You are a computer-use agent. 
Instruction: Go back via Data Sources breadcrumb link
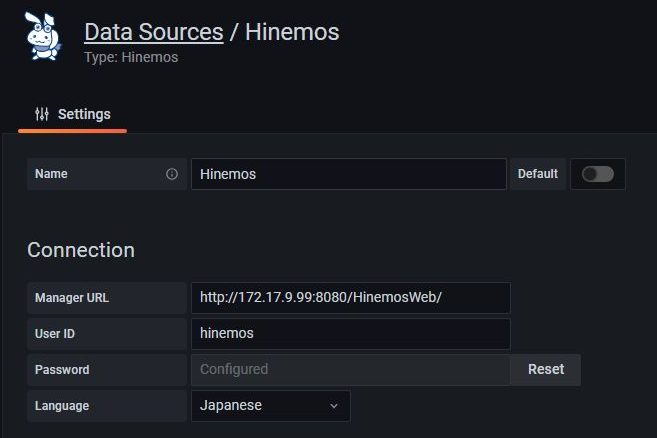[154, 32]
